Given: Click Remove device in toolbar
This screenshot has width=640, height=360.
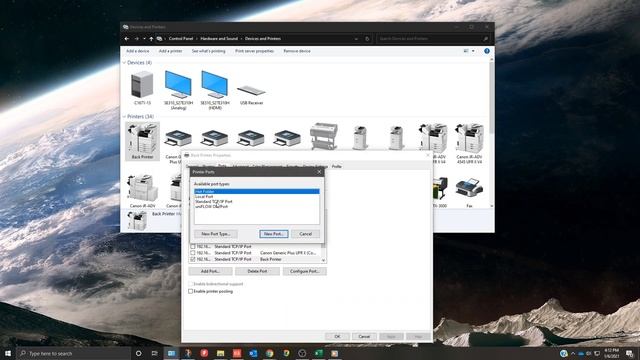Looking at the screenshot, I should [297, 51].
